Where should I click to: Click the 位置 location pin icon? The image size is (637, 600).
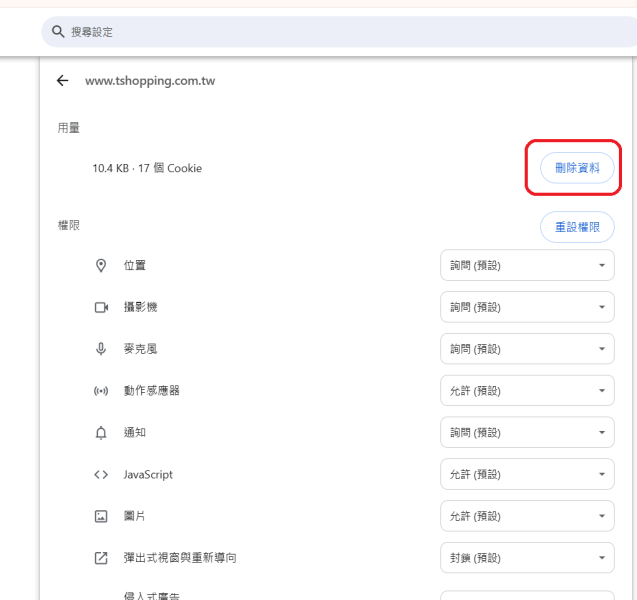tap(101, 265)
